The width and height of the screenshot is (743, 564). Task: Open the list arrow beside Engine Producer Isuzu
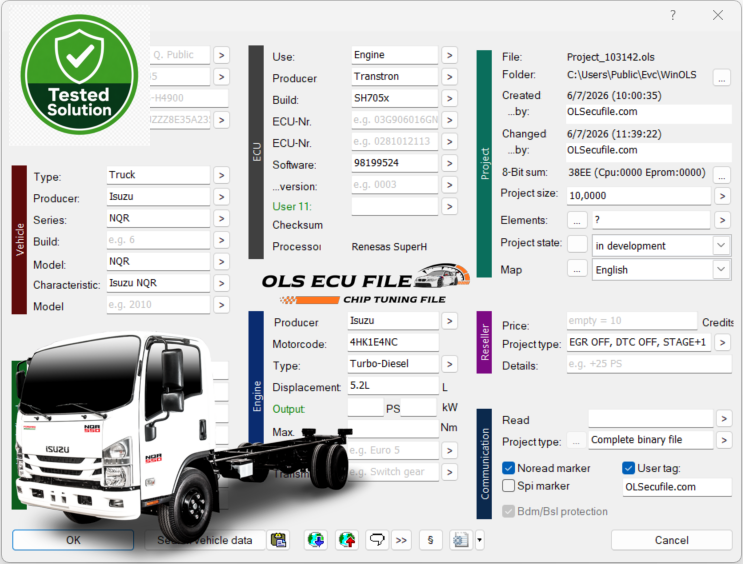(449, 321)
